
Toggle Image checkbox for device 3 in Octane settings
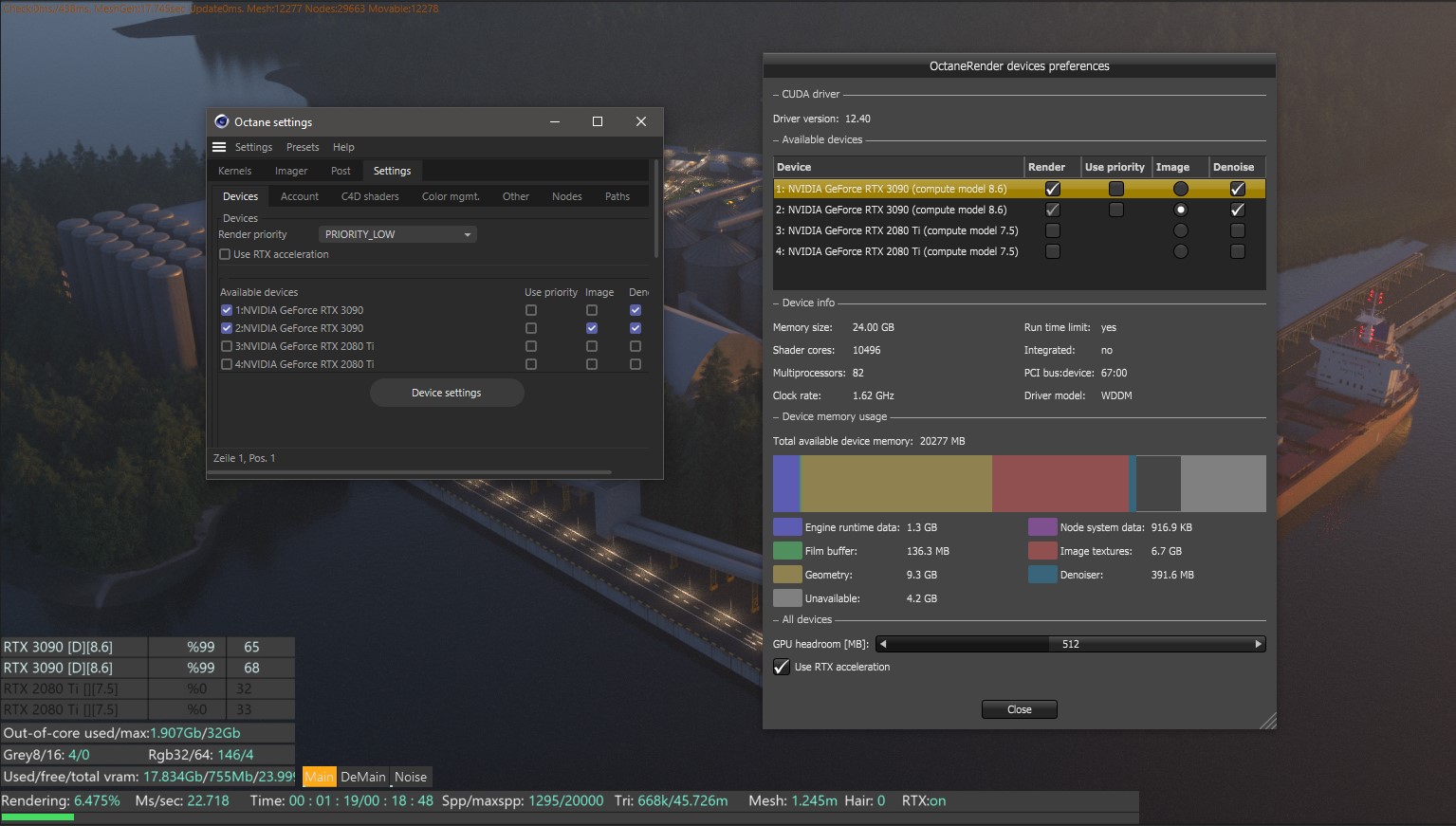[592, 346]
